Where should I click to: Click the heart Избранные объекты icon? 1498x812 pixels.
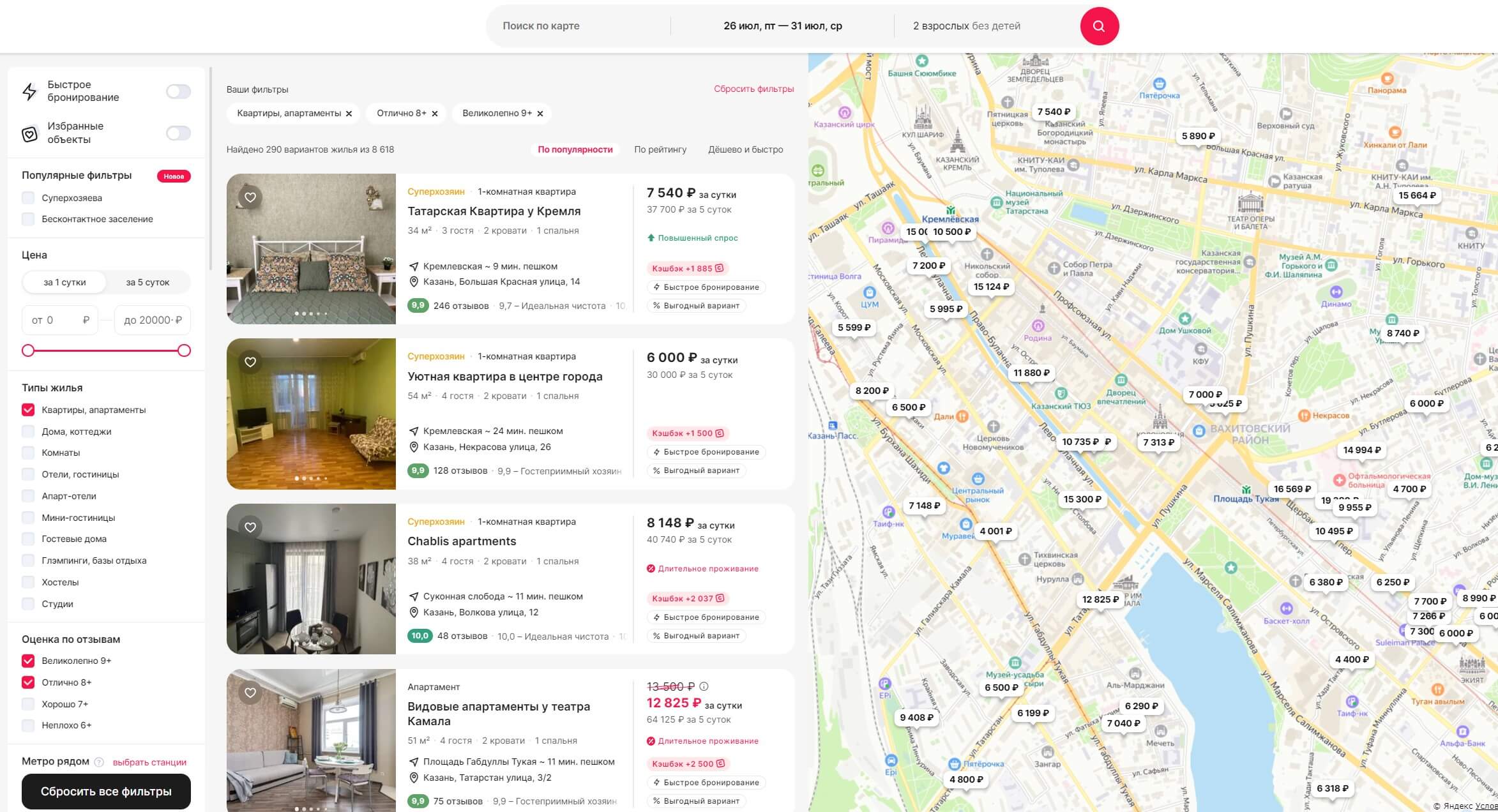click(x=29, y=133)
